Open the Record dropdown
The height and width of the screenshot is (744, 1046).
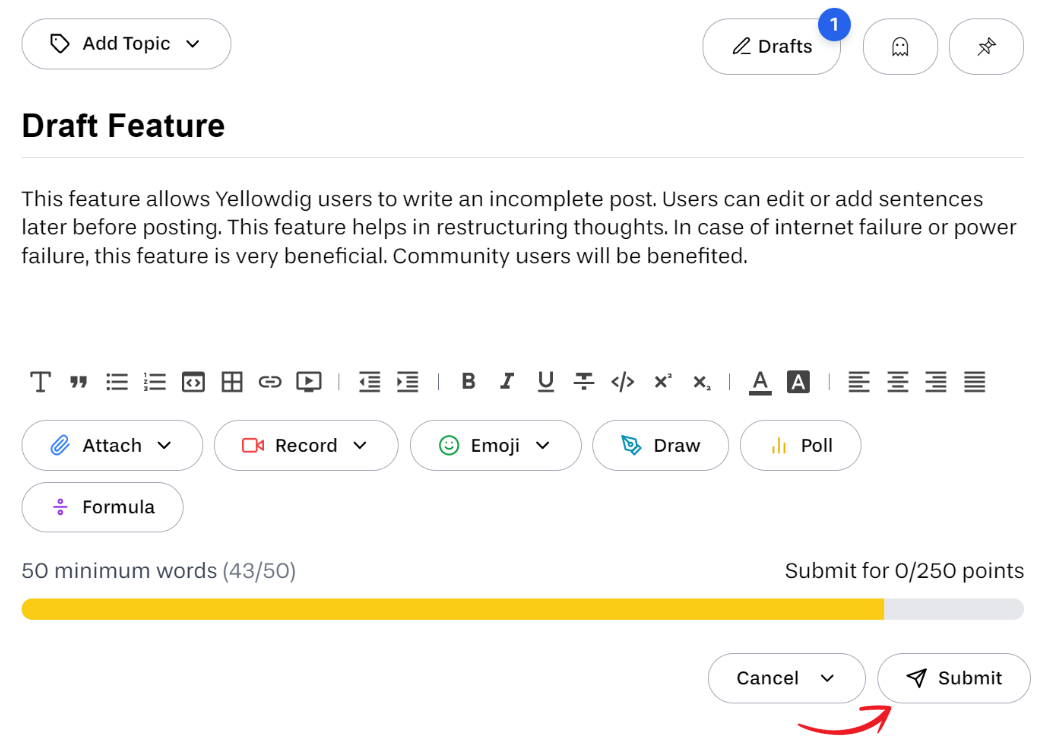pyautogui.click(x=306, y=446)
